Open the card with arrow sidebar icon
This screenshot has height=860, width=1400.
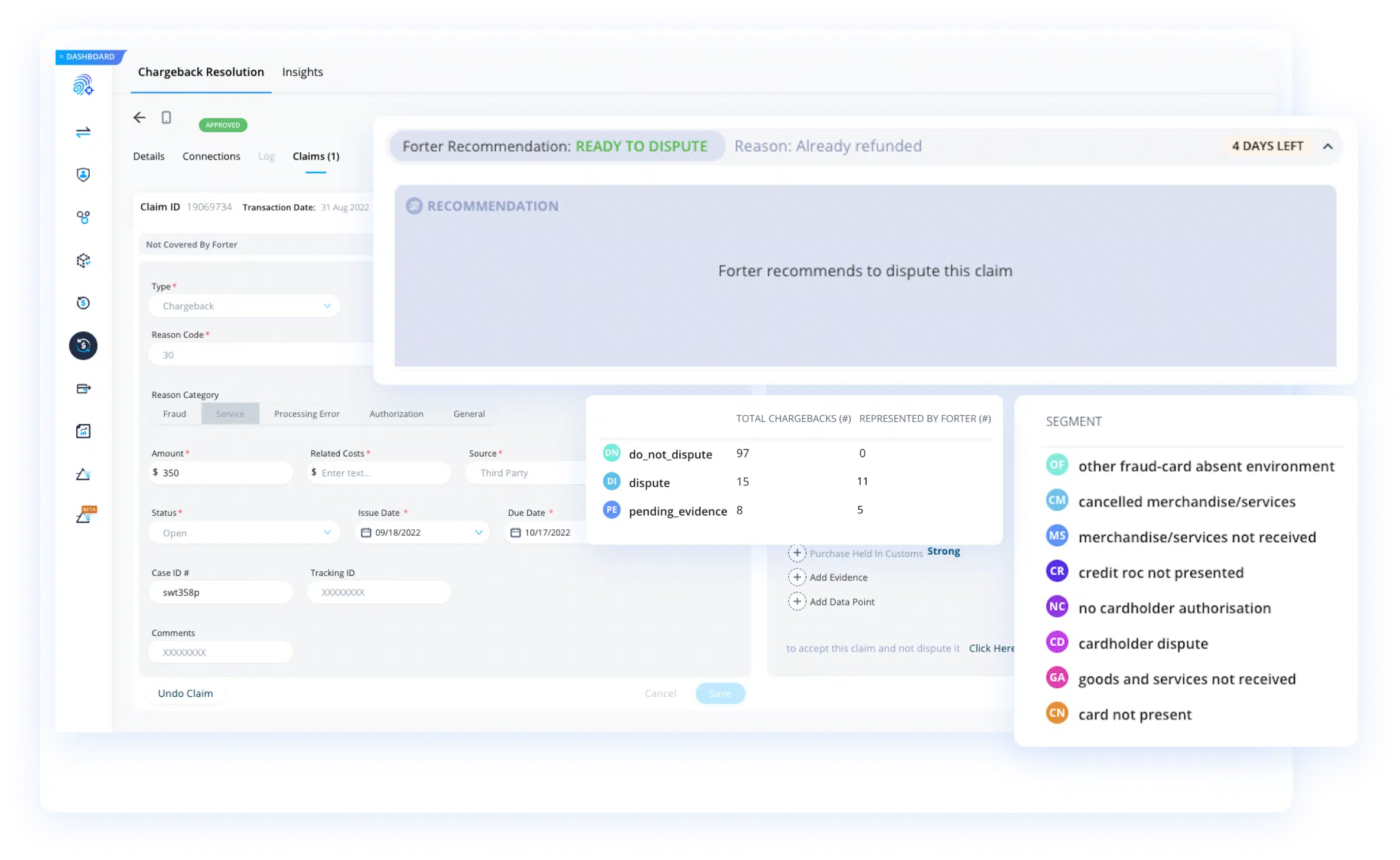[83, 389]
